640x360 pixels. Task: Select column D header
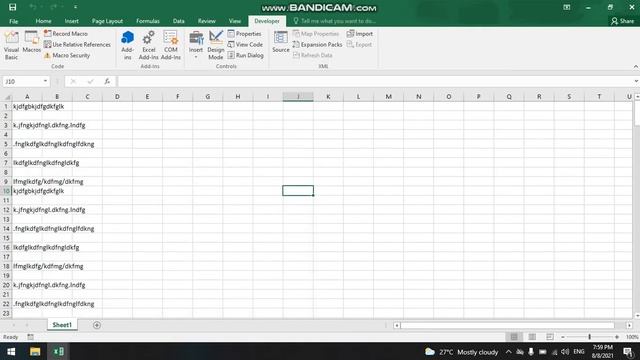tap(117, 97)
